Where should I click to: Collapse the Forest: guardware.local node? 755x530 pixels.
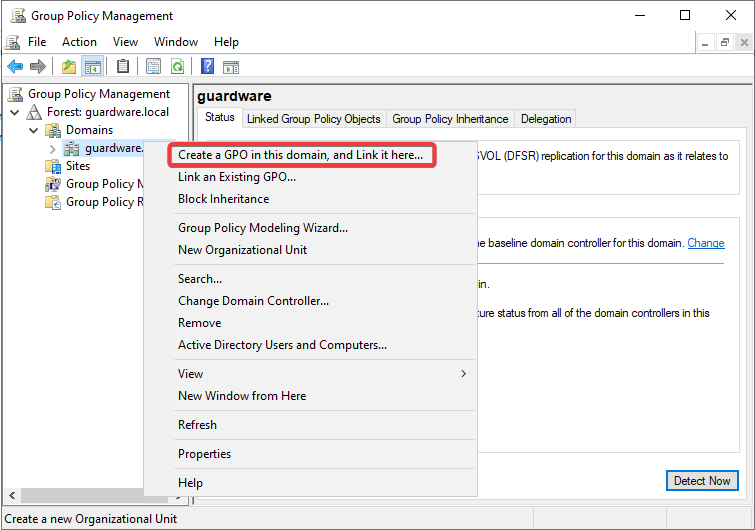[x=15, y=112]
